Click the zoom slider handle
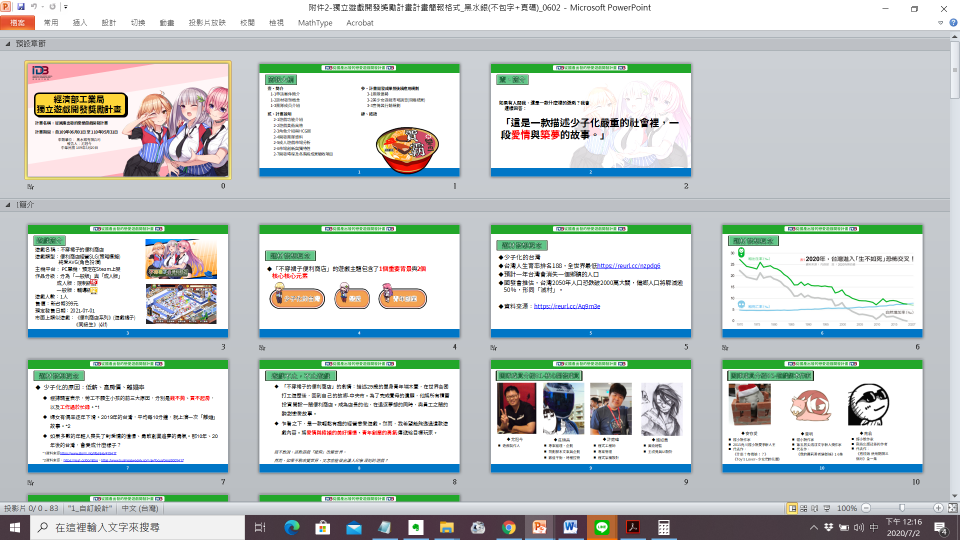The height and width of the screenshot is (540, 960). pos(902,508)
